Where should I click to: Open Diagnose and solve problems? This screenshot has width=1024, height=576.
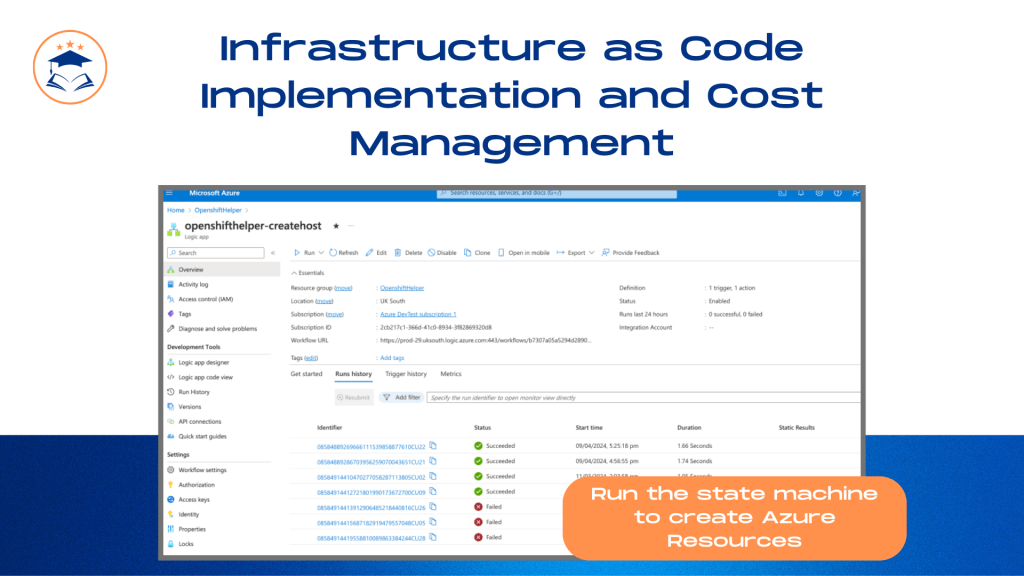(217, 329)
